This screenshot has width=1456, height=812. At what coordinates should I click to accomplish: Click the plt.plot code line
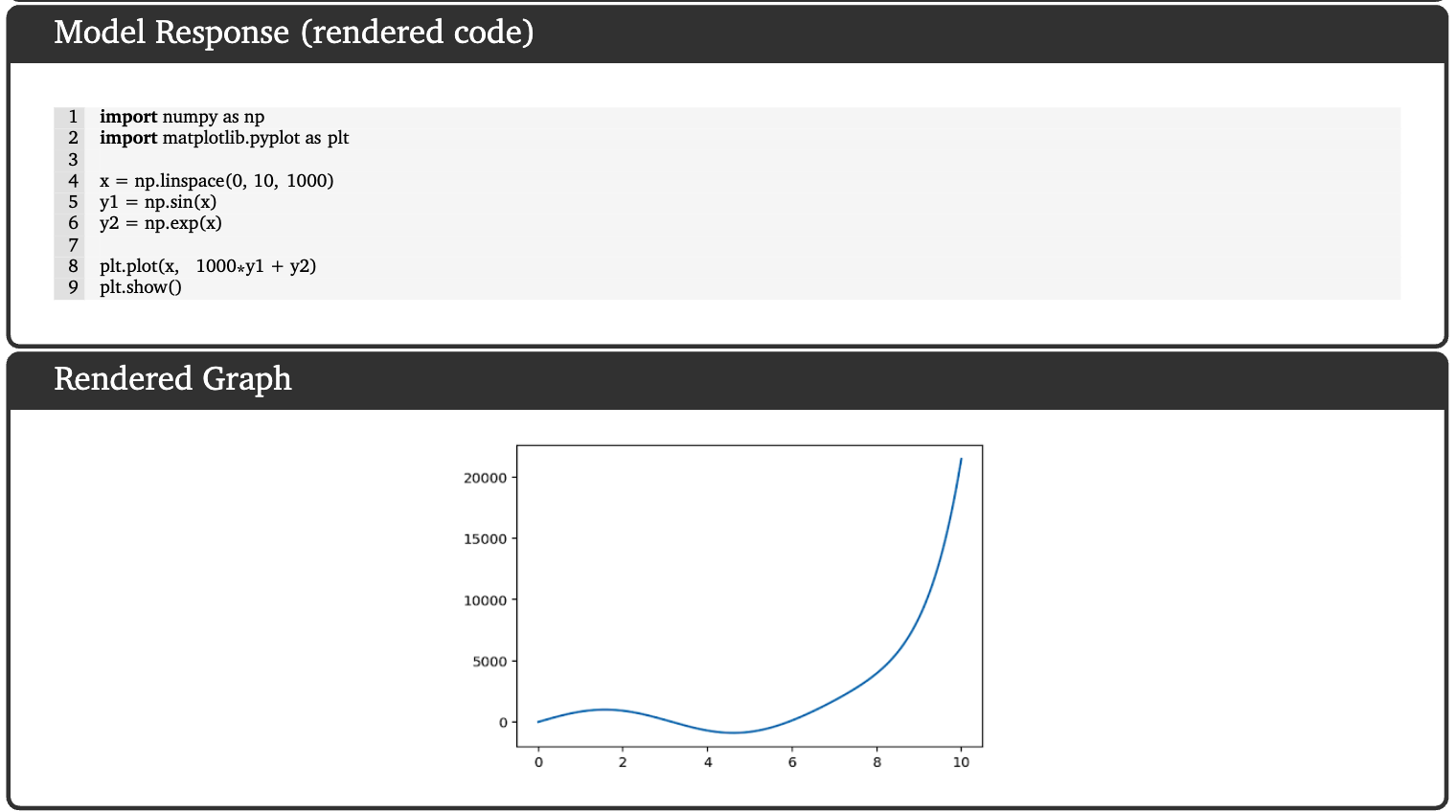tap(208, 266)
